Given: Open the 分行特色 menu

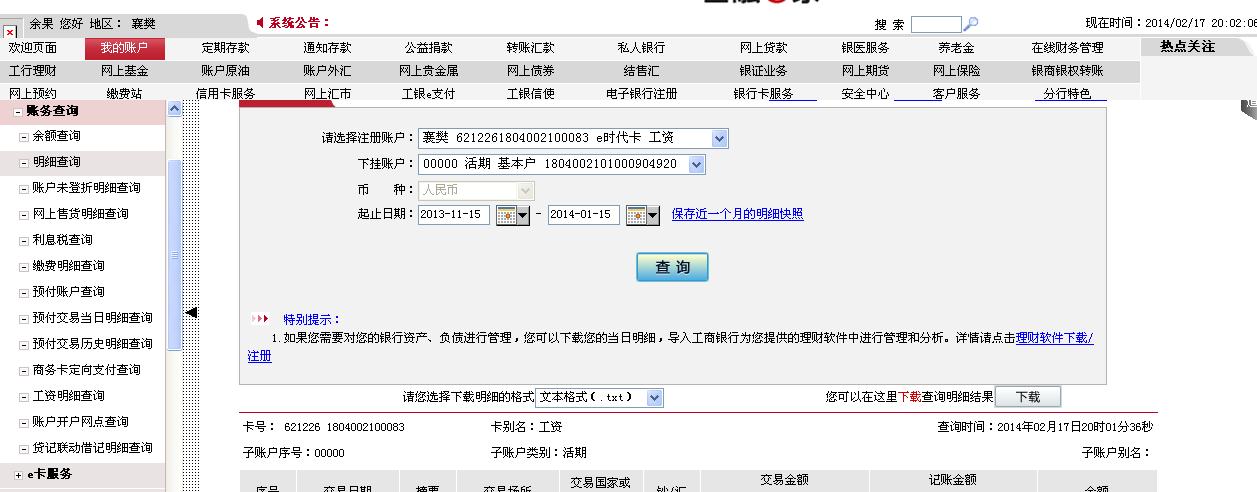Looking at the screenshot, I should coord(1067,94).
